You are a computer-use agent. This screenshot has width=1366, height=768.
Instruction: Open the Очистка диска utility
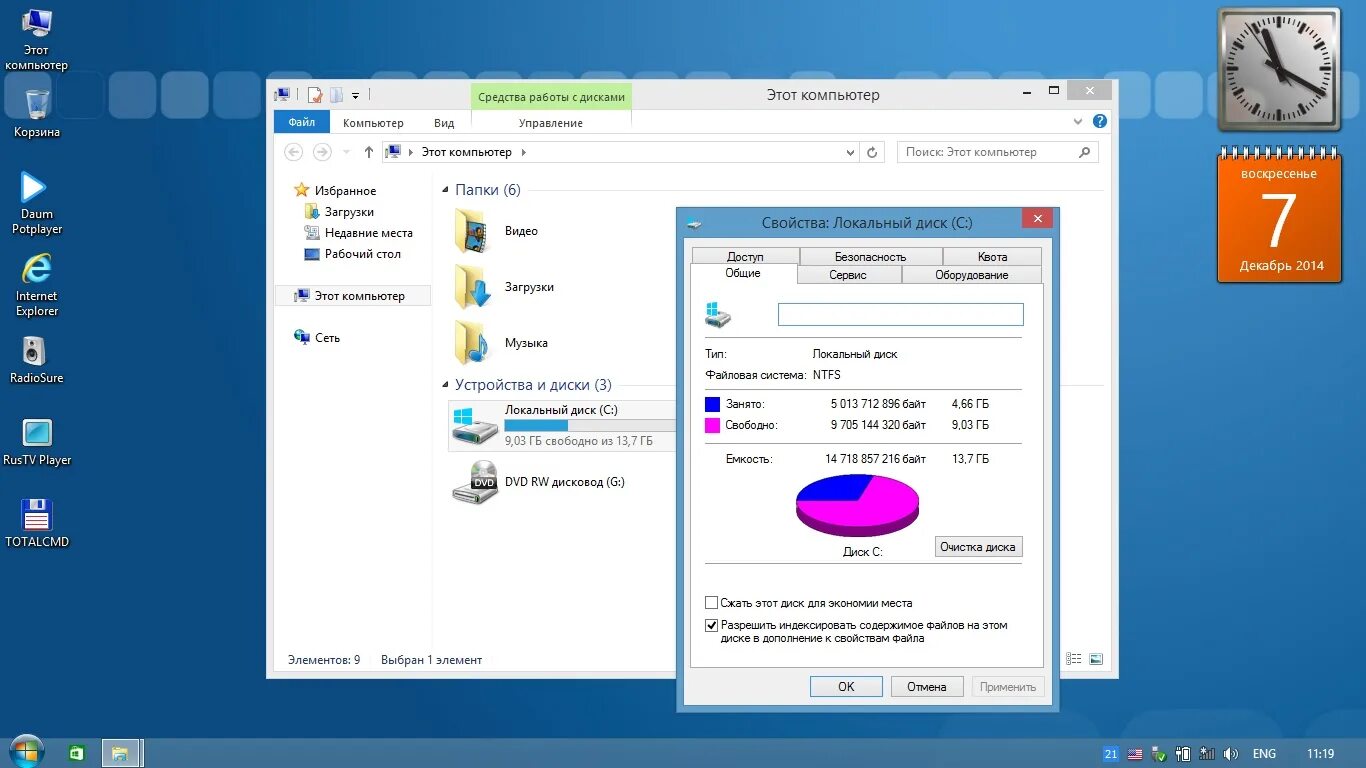(977, 546)
